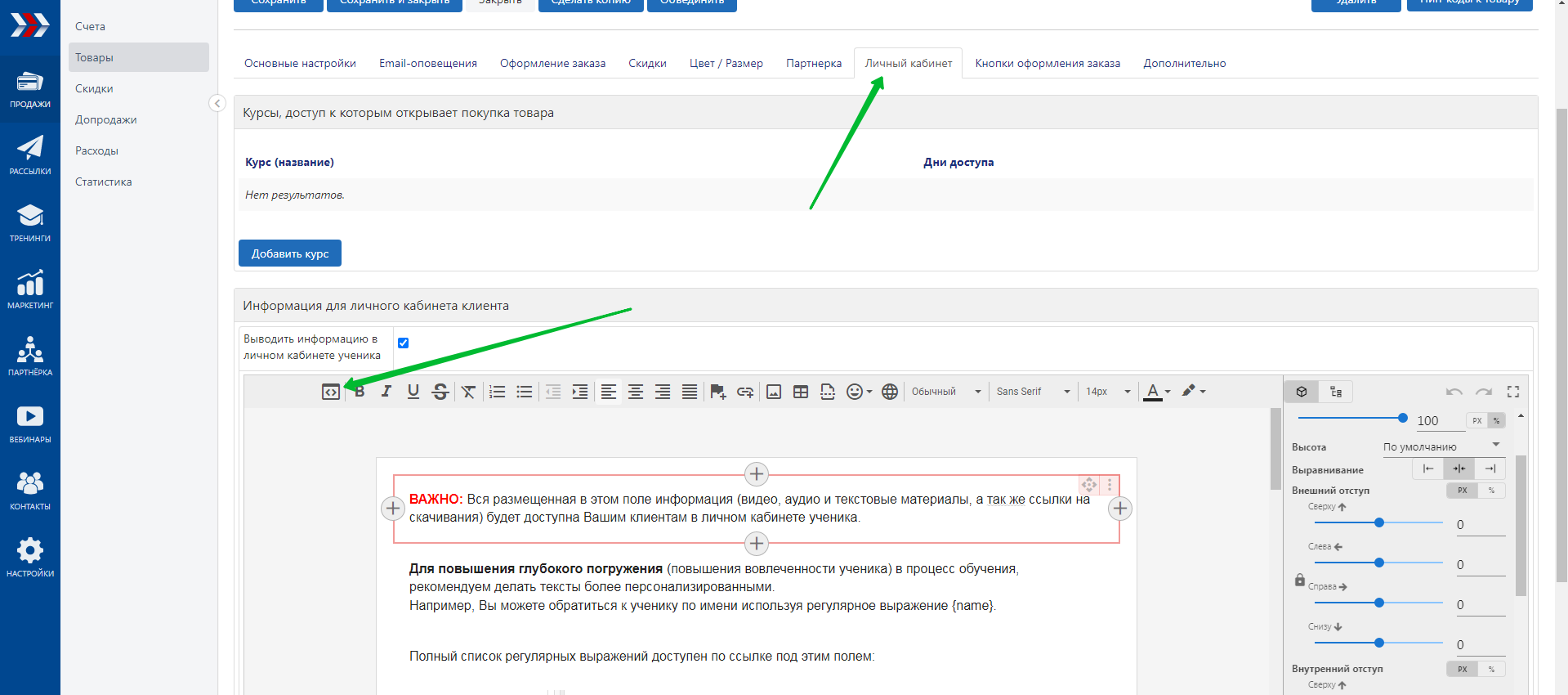Open the Статистика link in the side menu
Image resolution: width=1568 pixels, height=695 pixels.
coord(103,182)
